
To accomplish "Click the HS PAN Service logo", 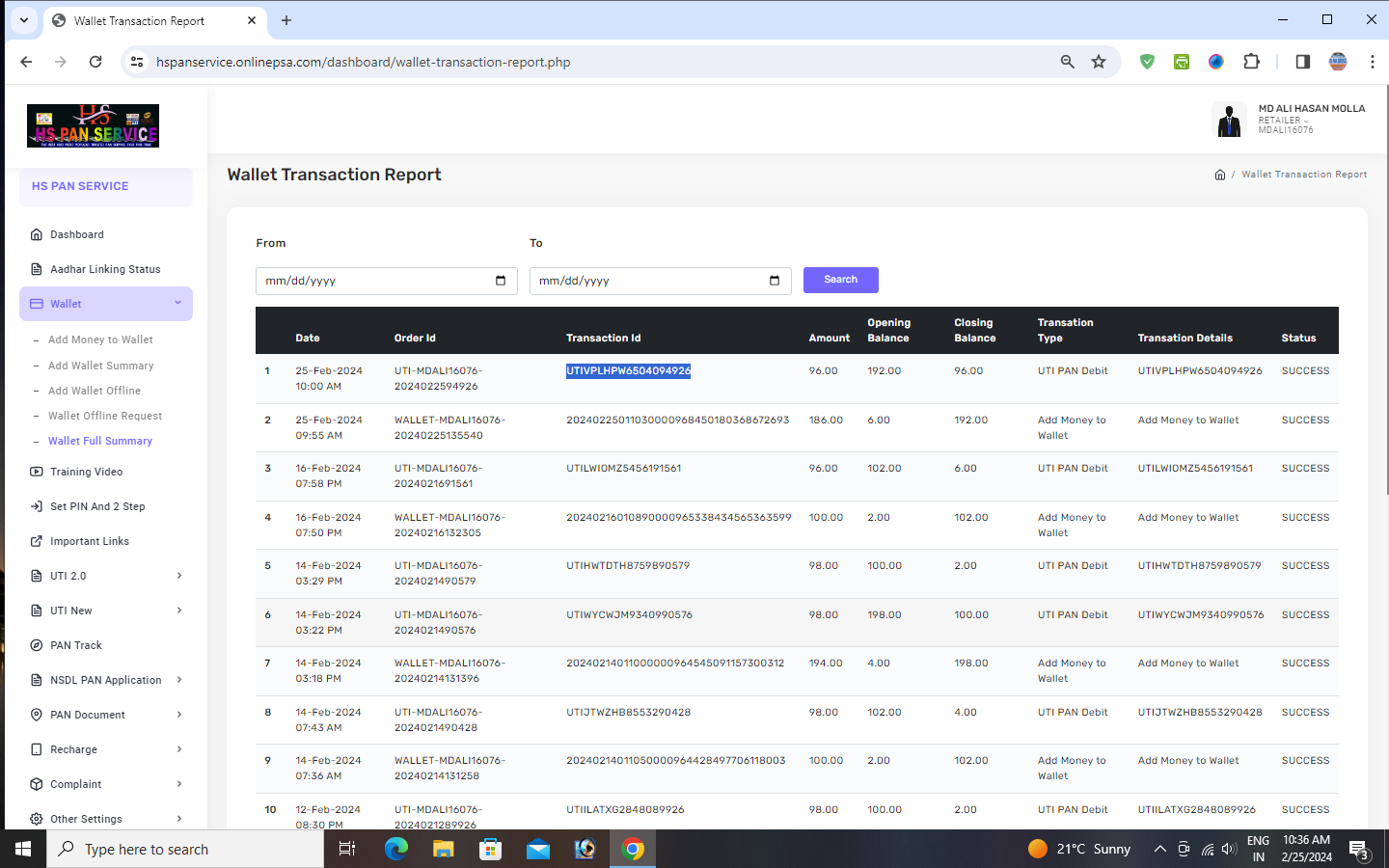I will tap(93, 125).
